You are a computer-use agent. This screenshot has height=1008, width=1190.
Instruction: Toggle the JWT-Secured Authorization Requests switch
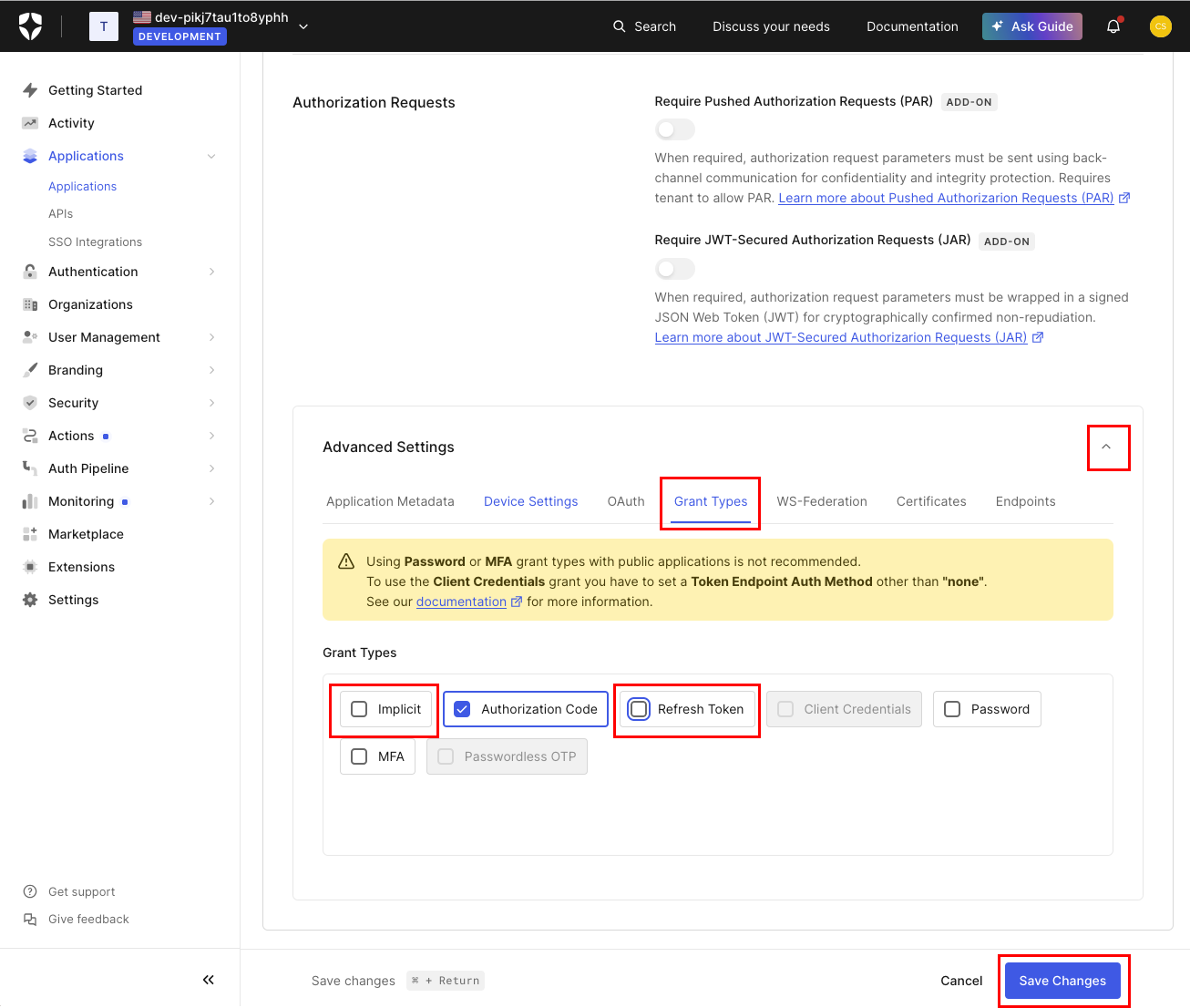[674, 269]
